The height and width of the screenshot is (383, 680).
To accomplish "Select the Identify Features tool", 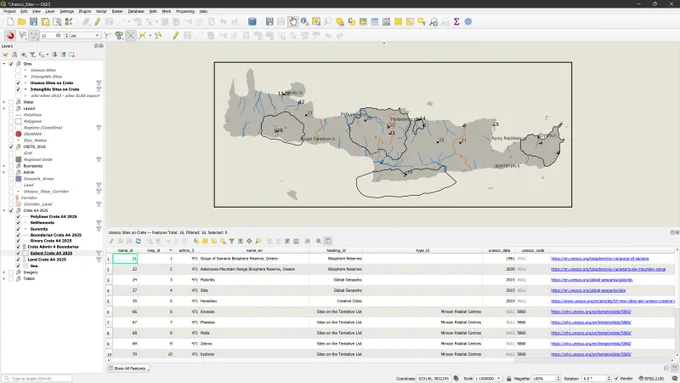I will click(305, 22).
